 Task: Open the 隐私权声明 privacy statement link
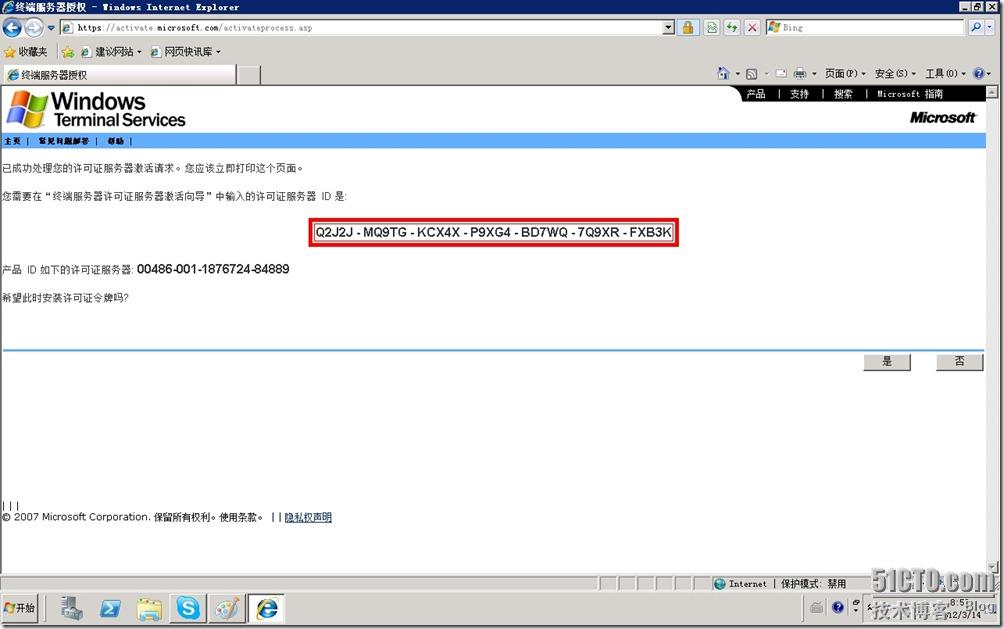tap(308, 518)
